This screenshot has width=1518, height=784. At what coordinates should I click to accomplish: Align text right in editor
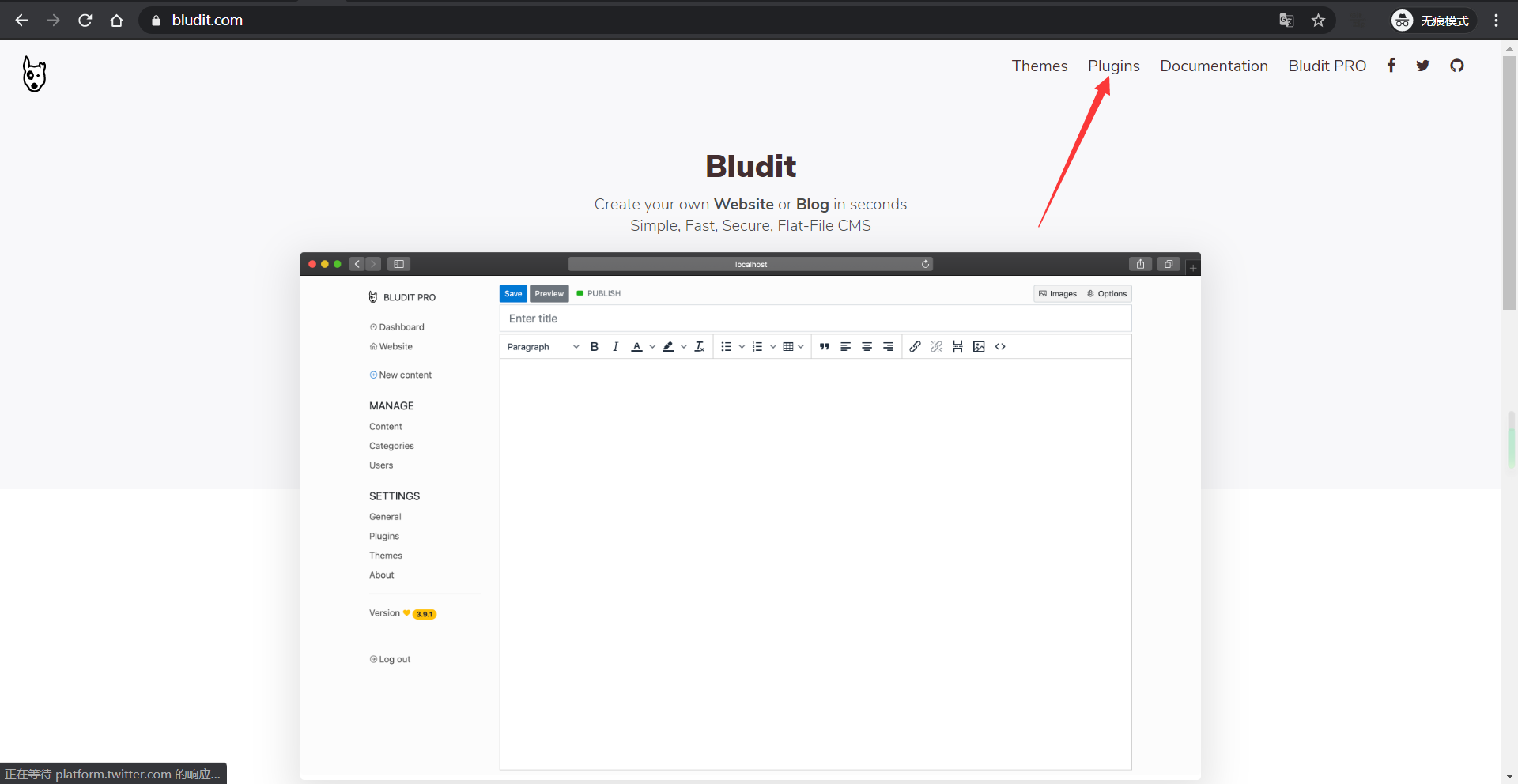(x=888, y=347)
